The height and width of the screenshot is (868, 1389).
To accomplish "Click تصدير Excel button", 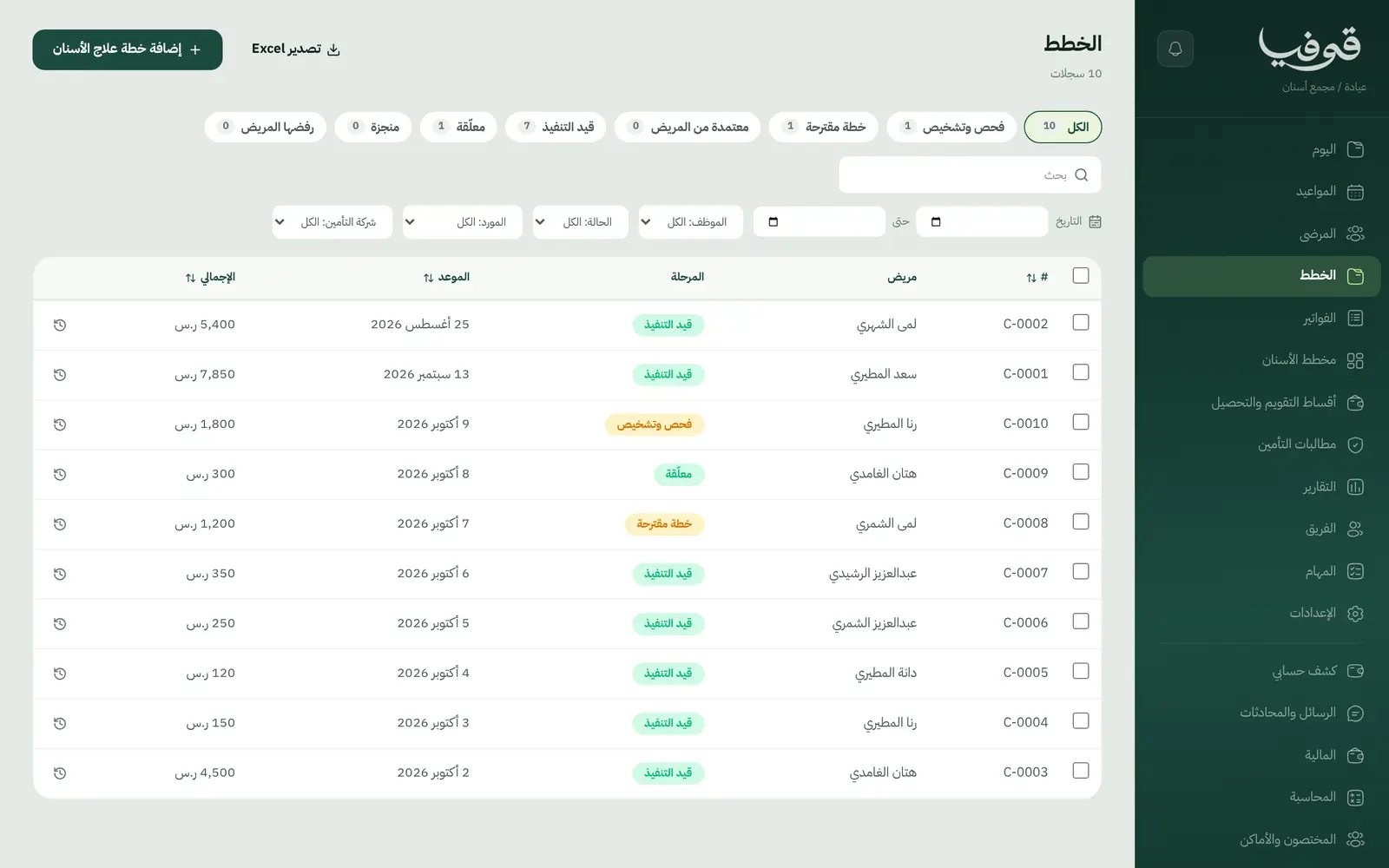I will pos(296,49).
